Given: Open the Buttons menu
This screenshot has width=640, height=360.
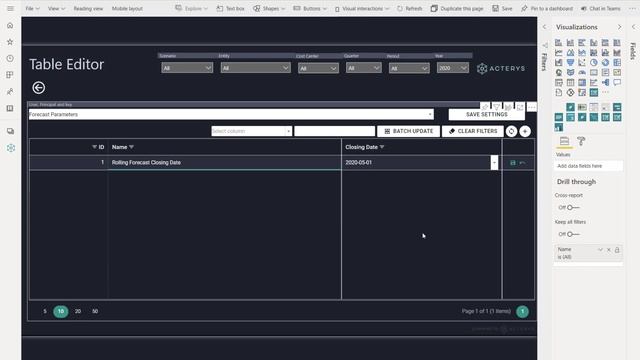Looking at the screenshot, I should (310, 9).
